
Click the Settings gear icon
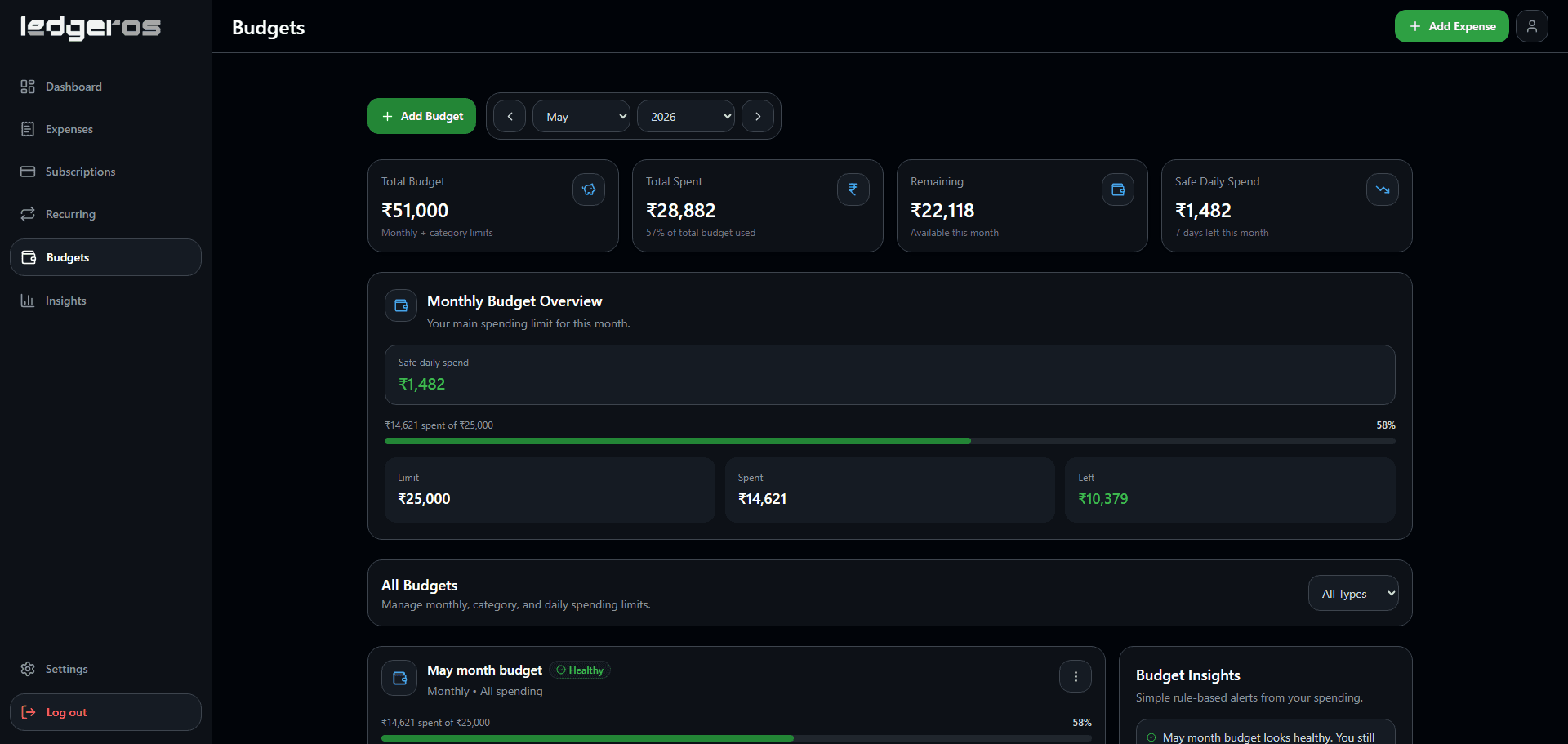coord(28,669)
